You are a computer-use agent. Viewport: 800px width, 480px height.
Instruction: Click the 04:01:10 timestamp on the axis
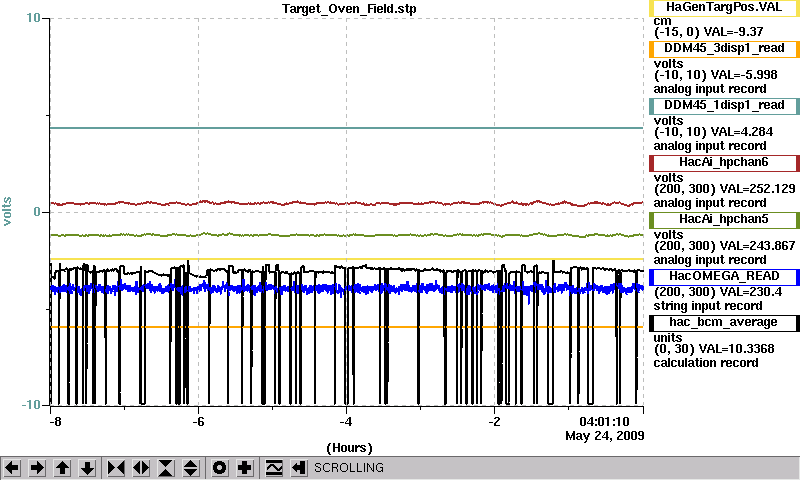pos(605,422)
